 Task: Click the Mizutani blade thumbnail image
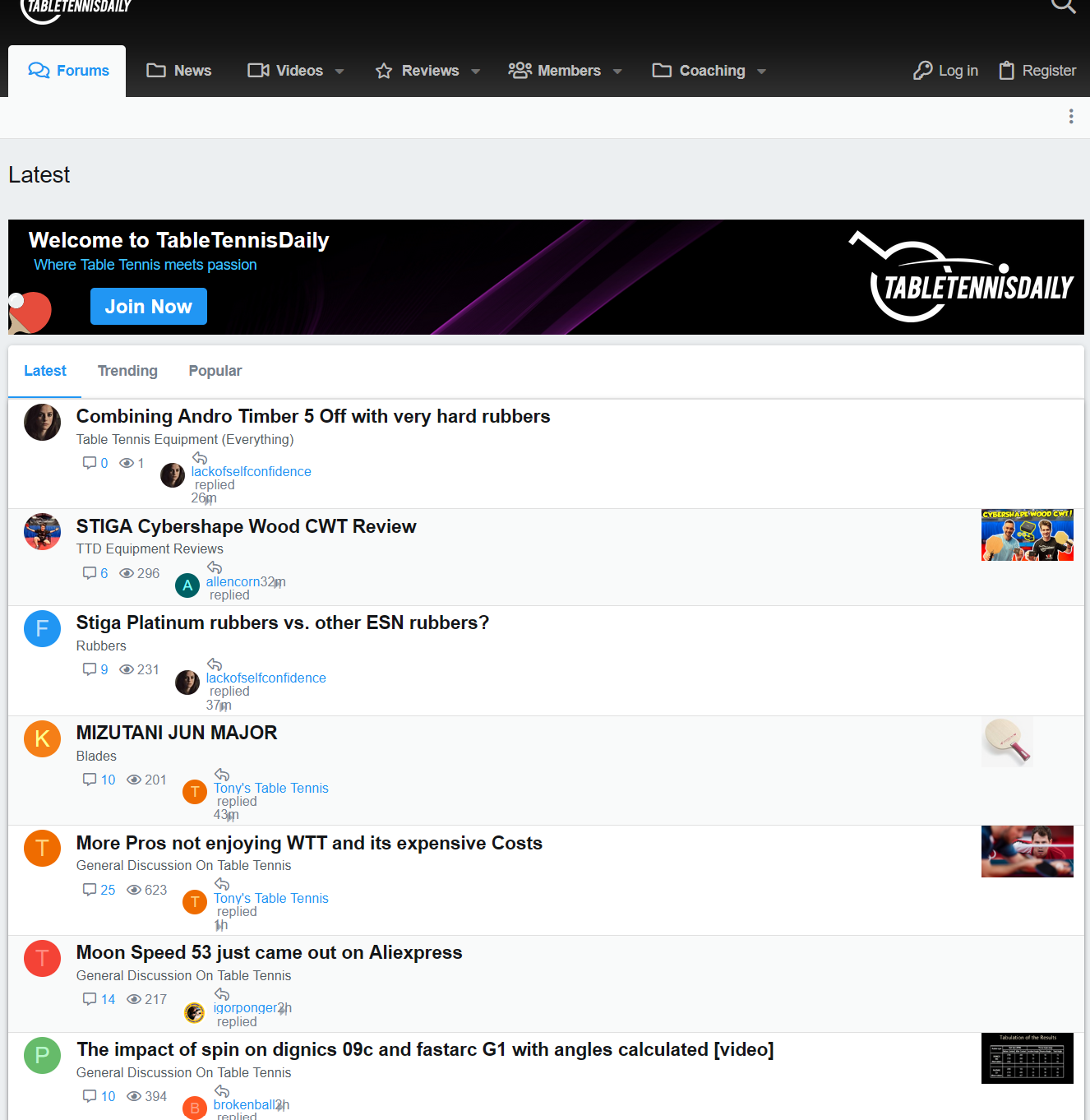[1008, 742]
